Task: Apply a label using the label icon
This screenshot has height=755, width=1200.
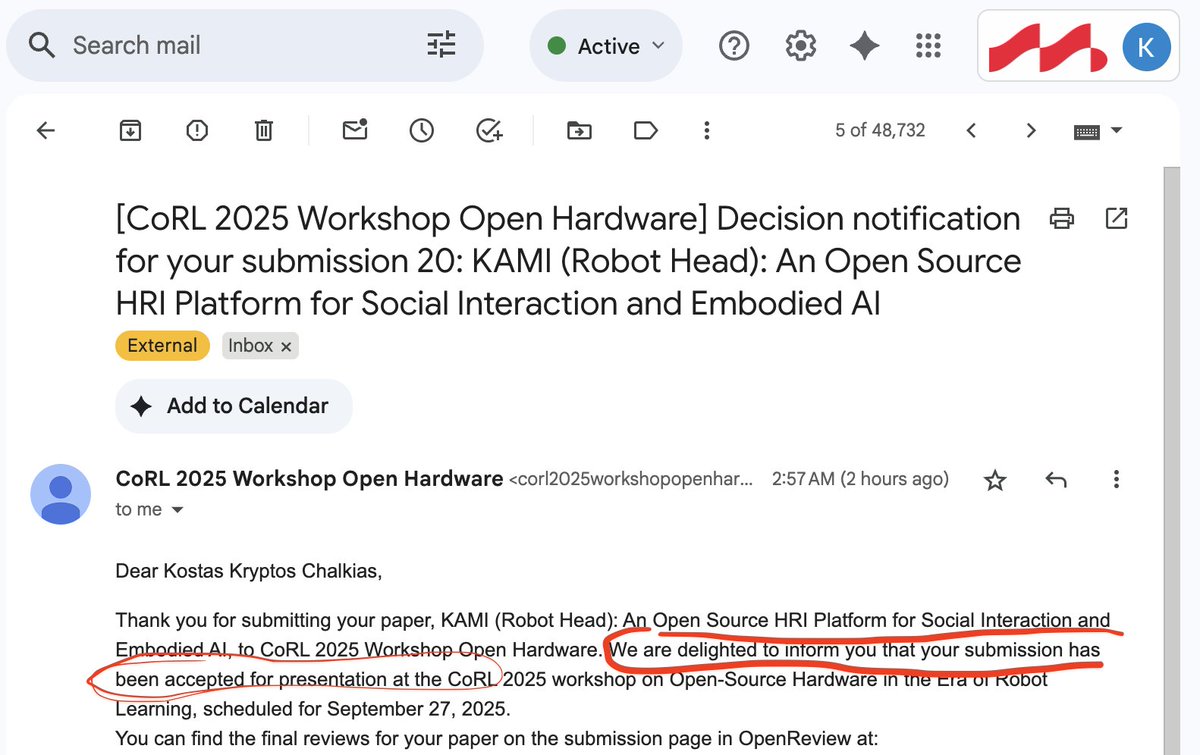Action: click(x=644, y=130)
